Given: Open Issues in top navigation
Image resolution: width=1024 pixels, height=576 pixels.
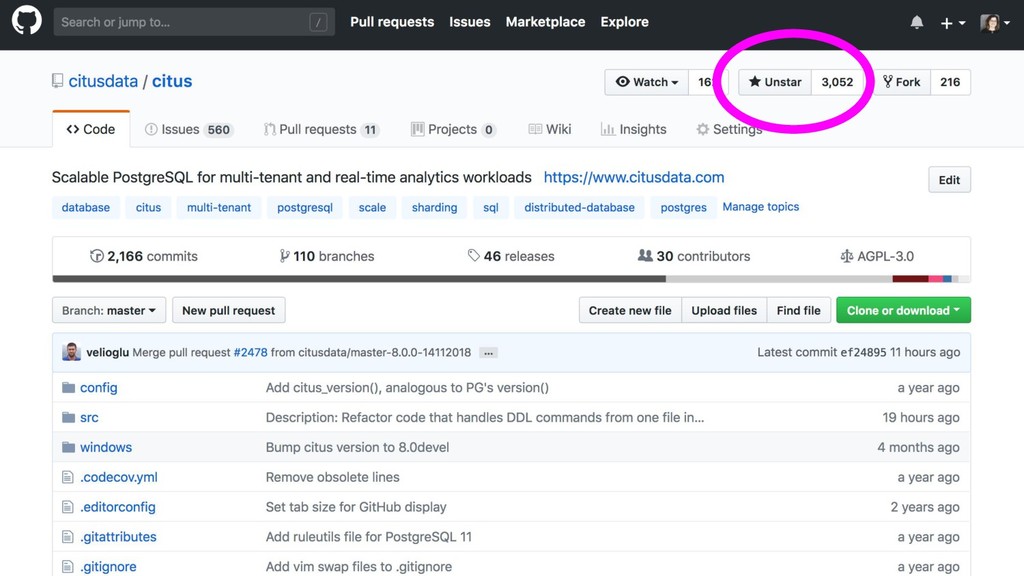Looking at the screenshot, I should pos(470,22).
